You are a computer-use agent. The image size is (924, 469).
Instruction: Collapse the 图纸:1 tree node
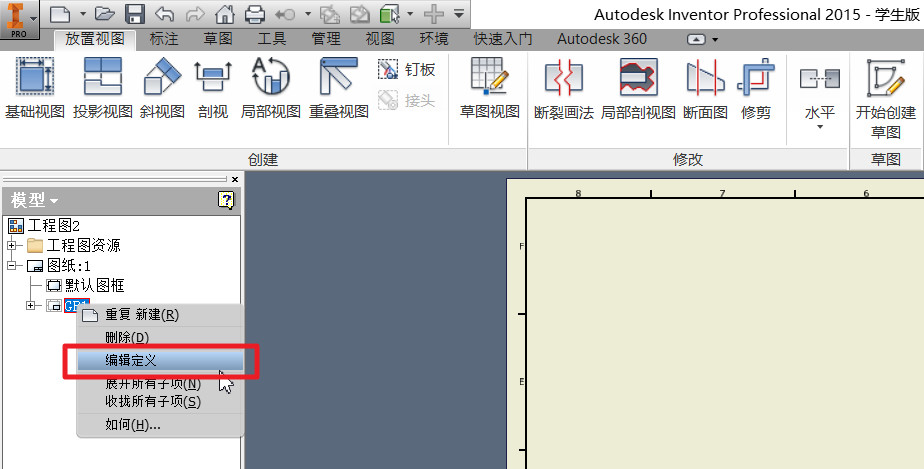point(12,265)
